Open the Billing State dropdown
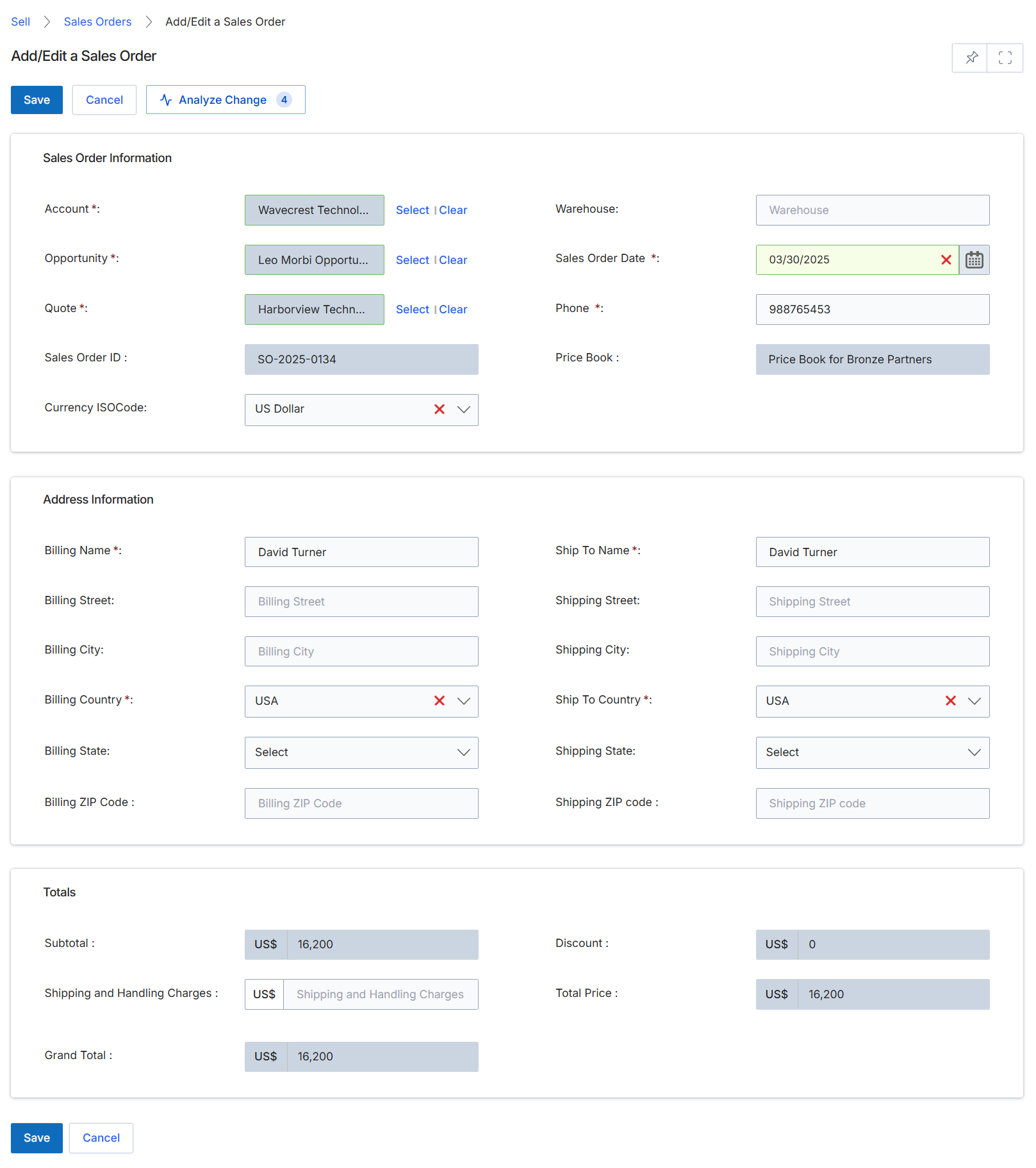 pyautogui.click(x=361, y=753)
